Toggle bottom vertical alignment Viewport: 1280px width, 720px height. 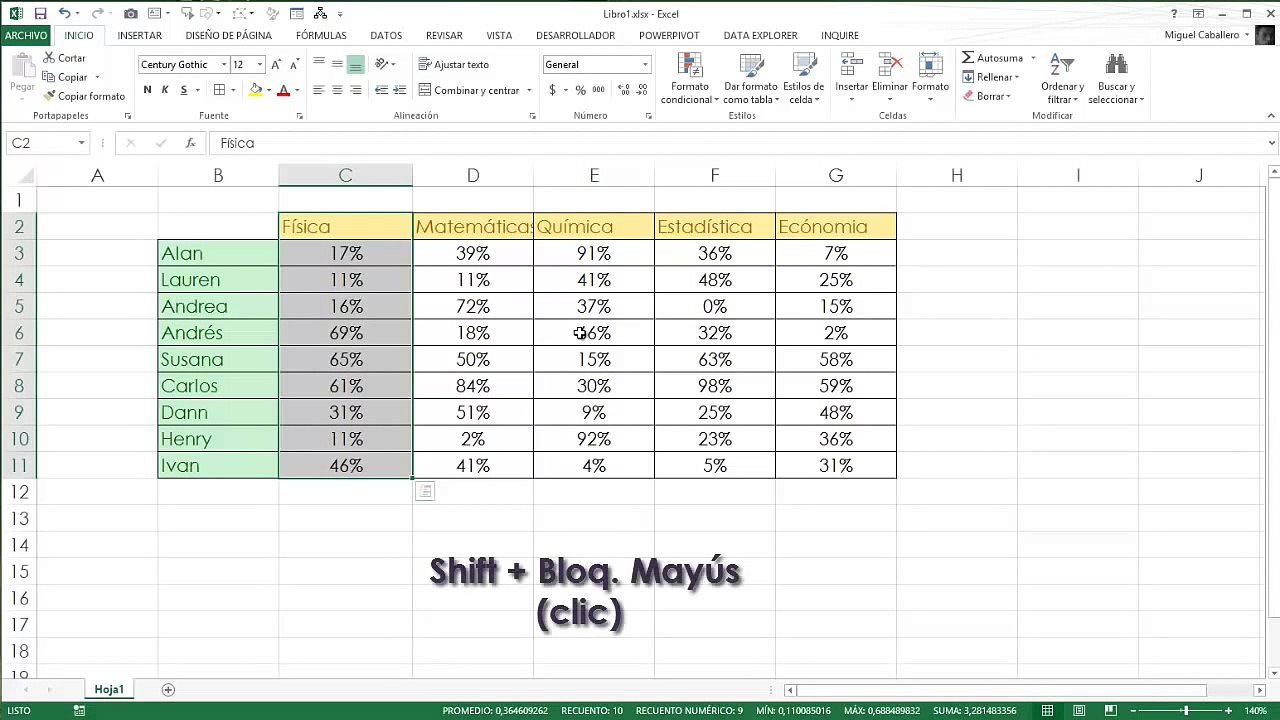click(x=356, y=64)
